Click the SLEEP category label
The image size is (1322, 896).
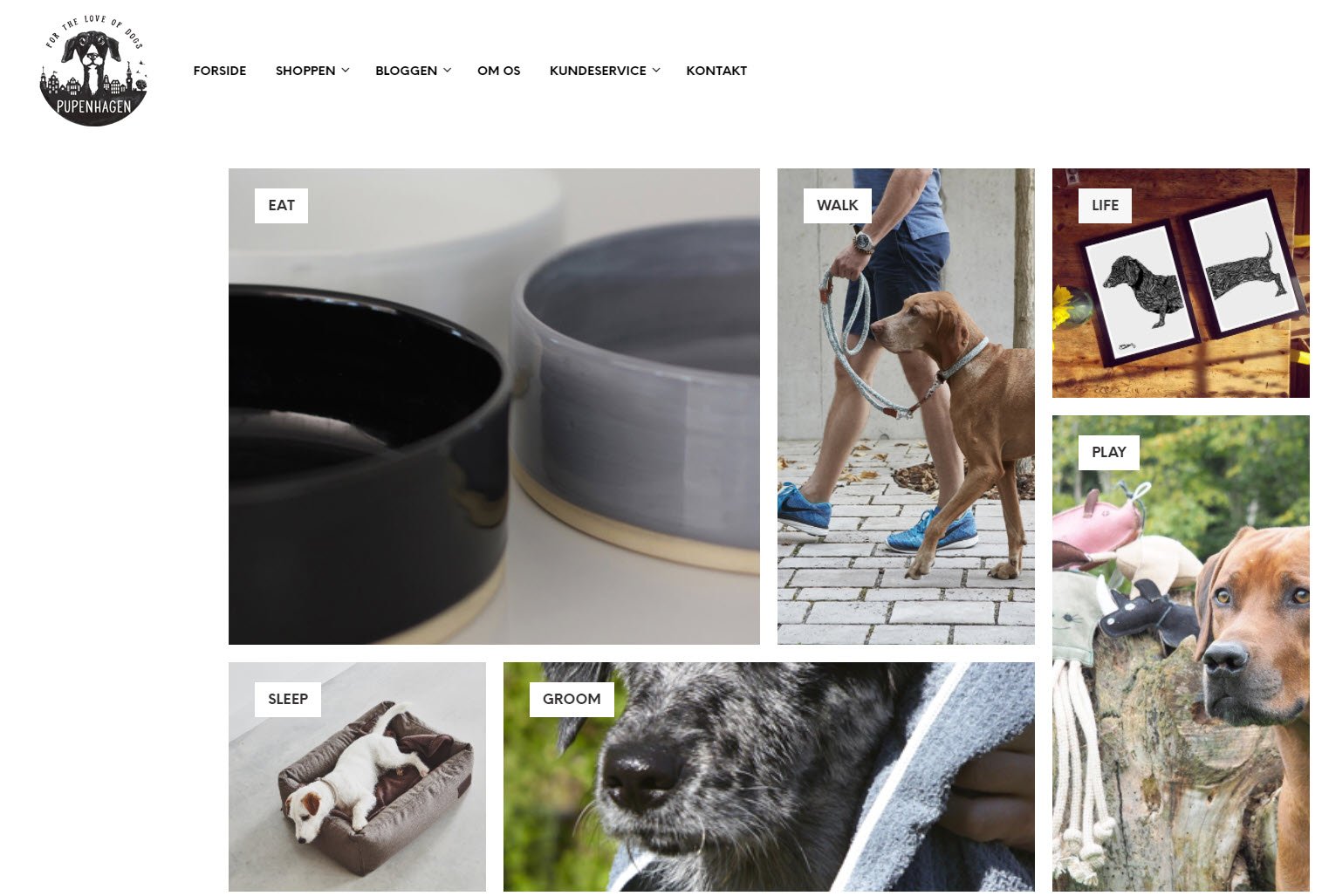pos(288,700)
